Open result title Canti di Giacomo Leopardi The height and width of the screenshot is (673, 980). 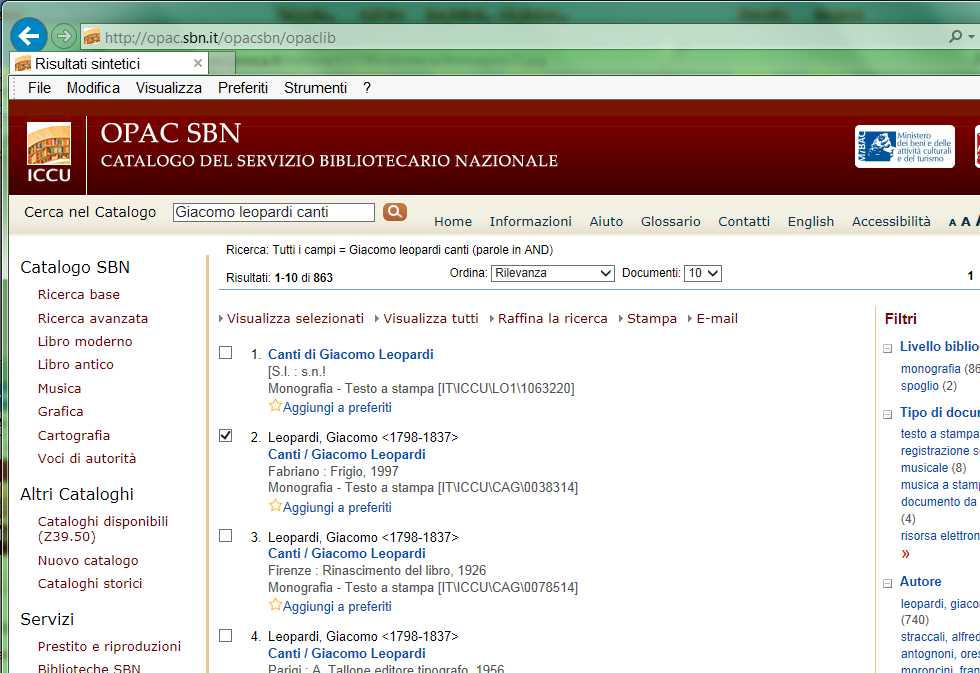pyautogui.click(x=351, y=354)
